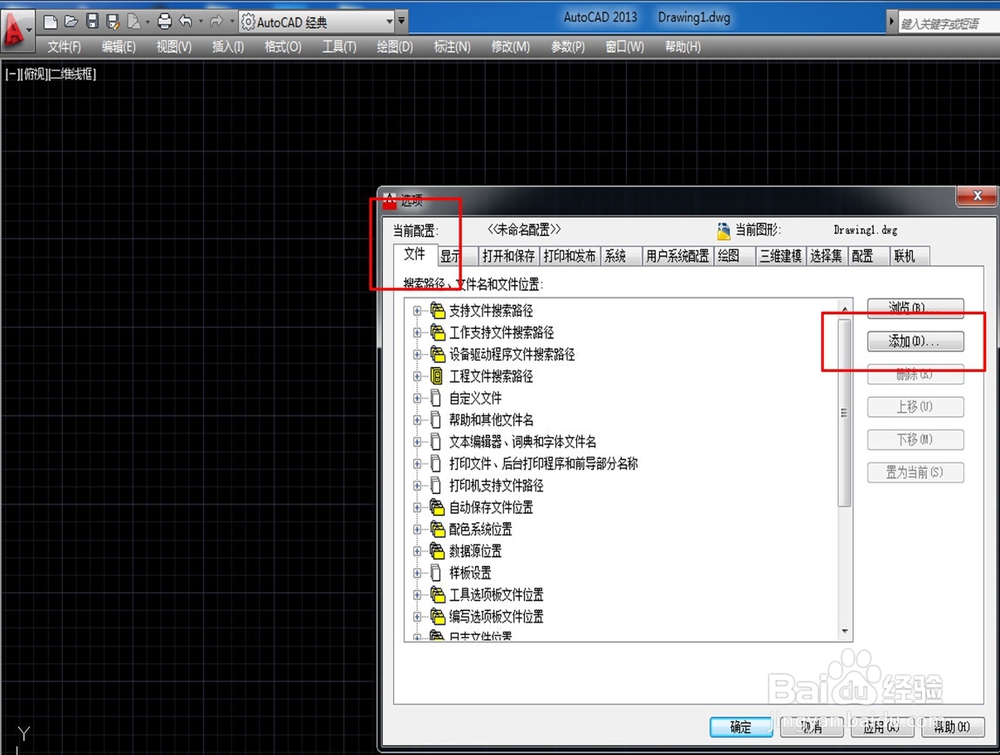Open the 插入(I) menu
Screen dimensions: 1000x755
coord(228,47)
